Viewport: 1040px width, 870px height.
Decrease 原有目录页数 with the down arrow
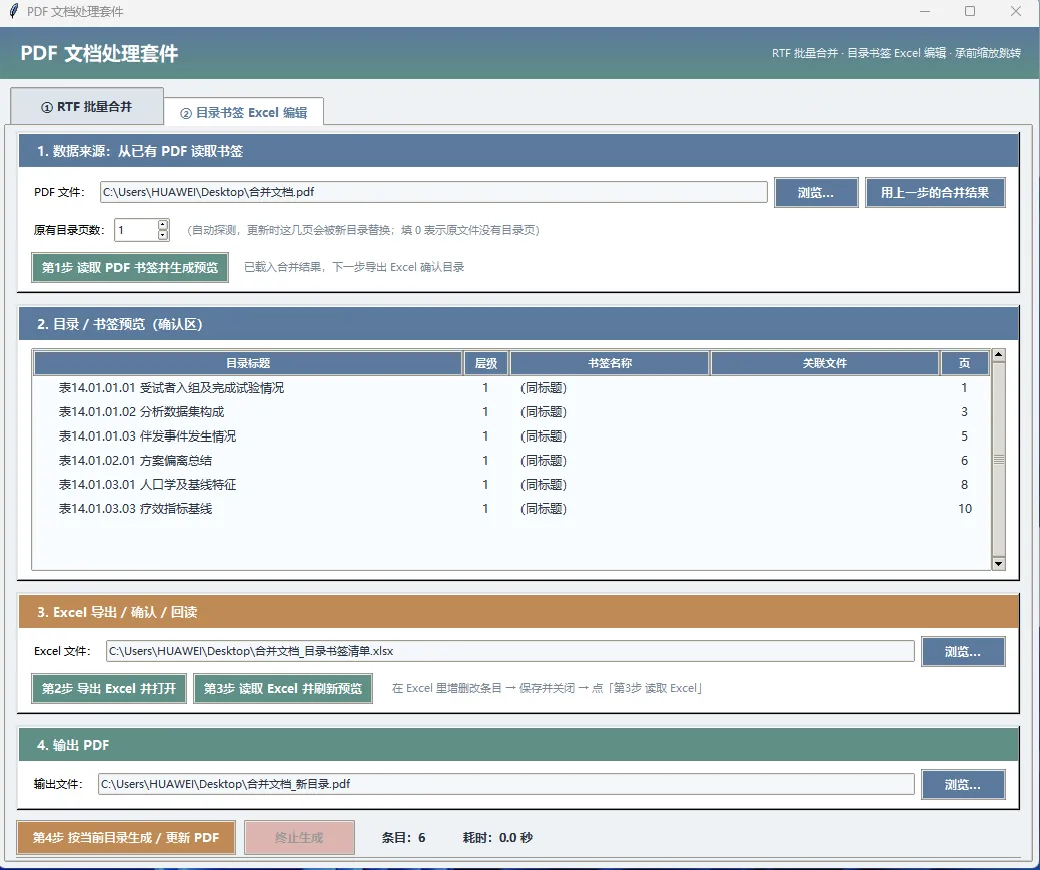pyautogui.click(x=163, y=235)
